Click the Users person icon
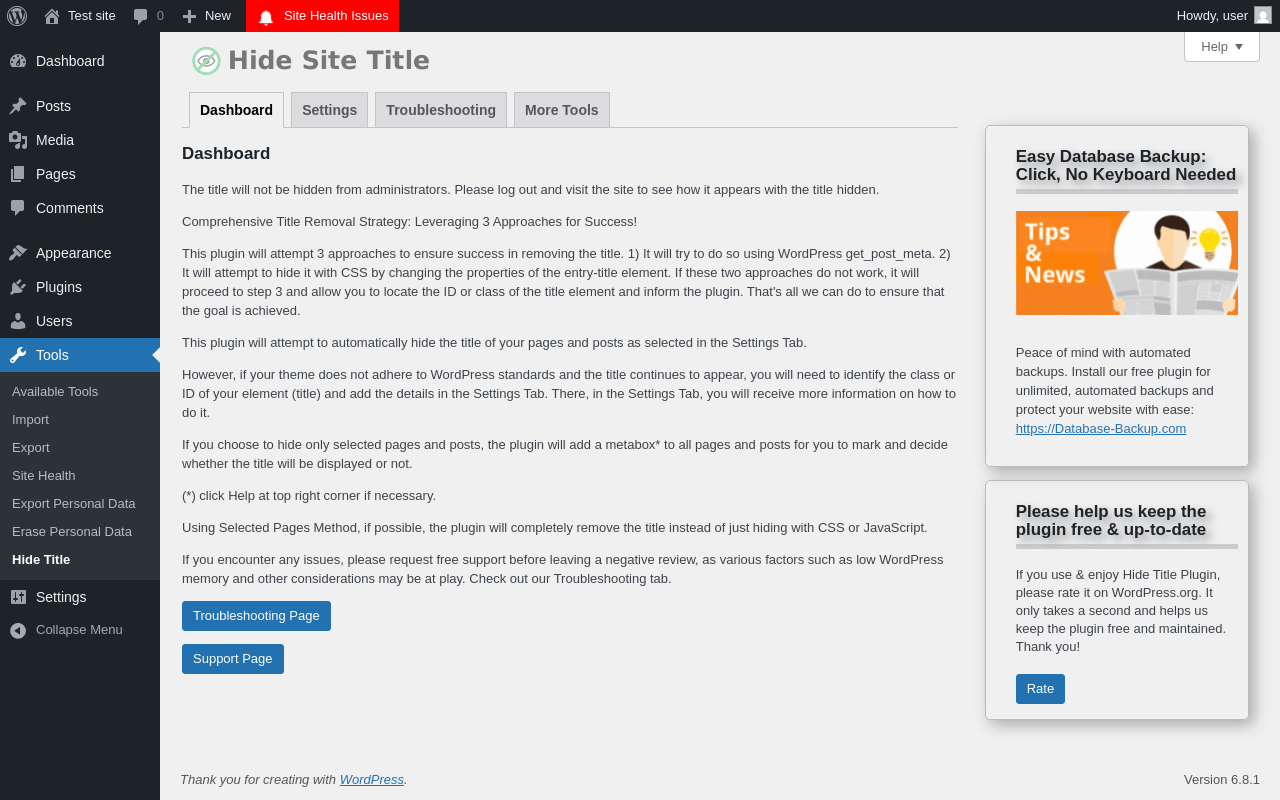 pos(18,321)
